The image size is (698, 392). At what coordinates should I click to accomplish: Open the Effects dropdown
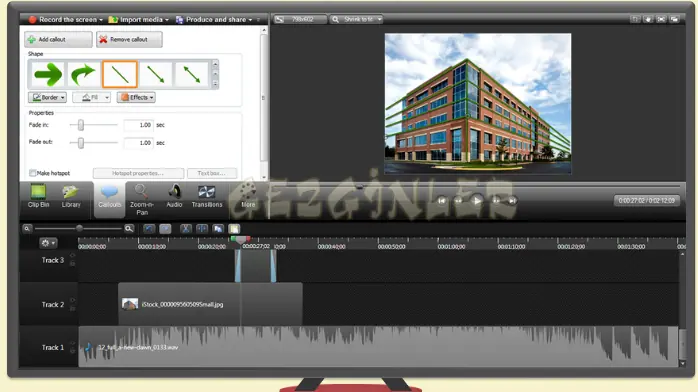136,97
